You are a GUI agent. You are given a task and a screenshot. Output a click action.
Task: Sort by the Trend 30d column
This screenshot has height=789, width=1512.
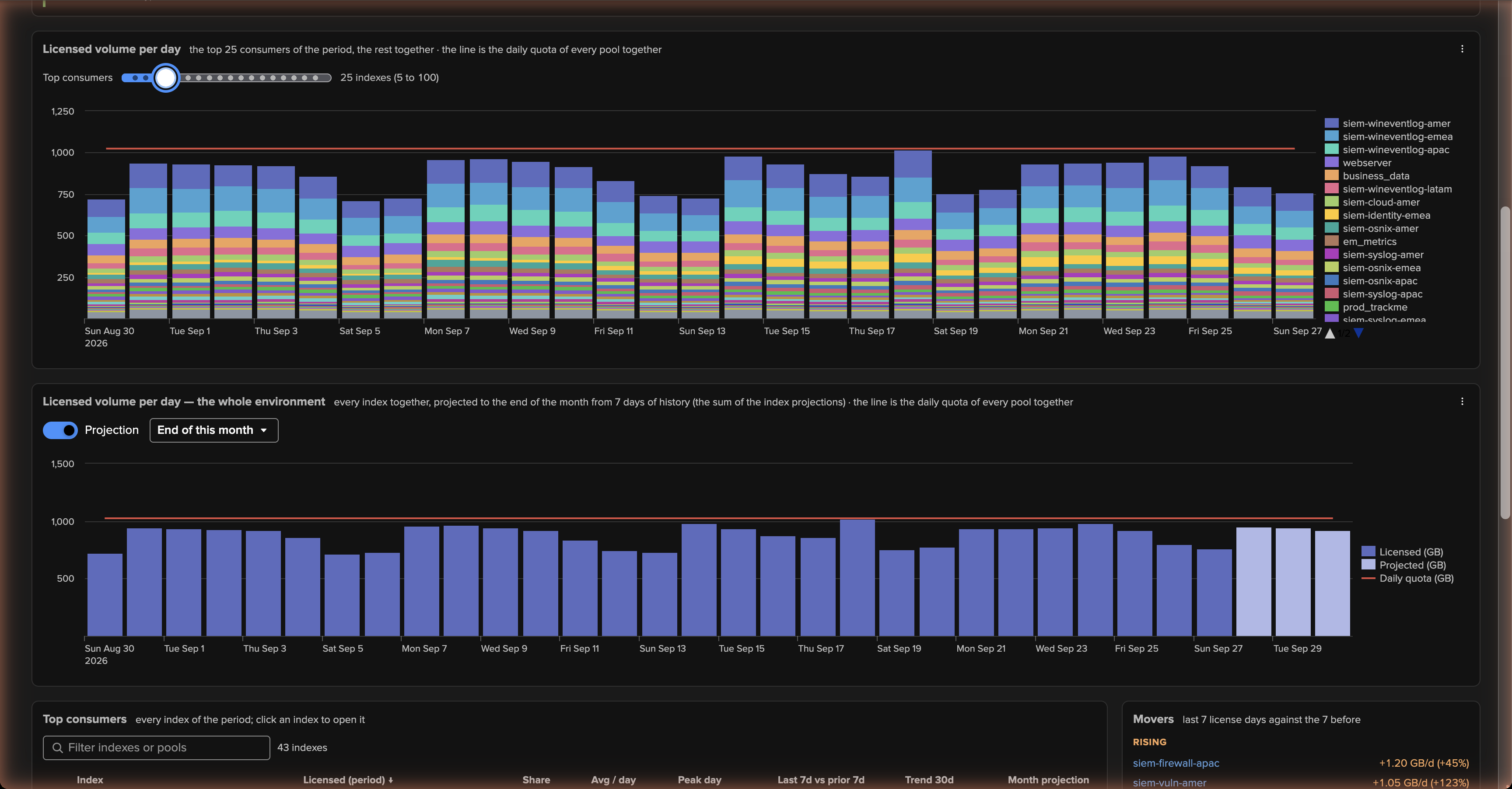[x=929, y=780]
